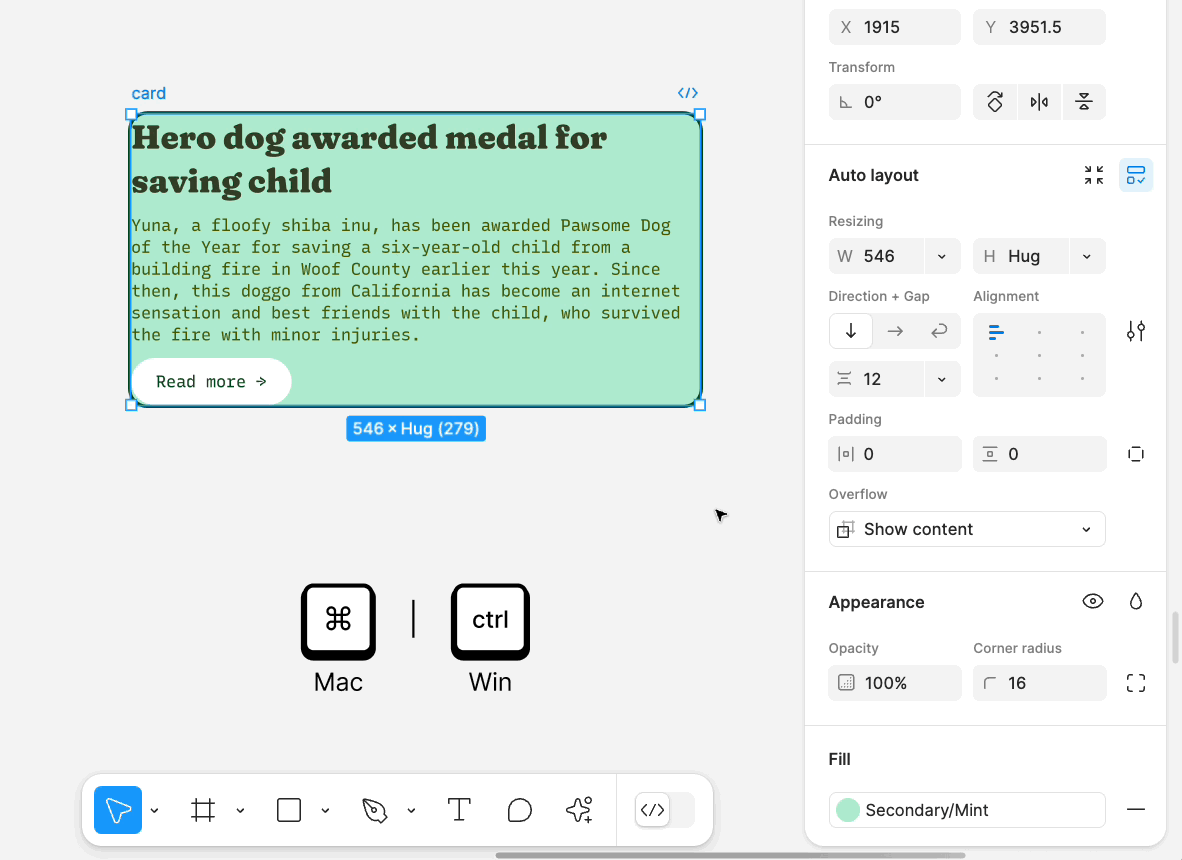Open Move tool options dropdown

155,811
